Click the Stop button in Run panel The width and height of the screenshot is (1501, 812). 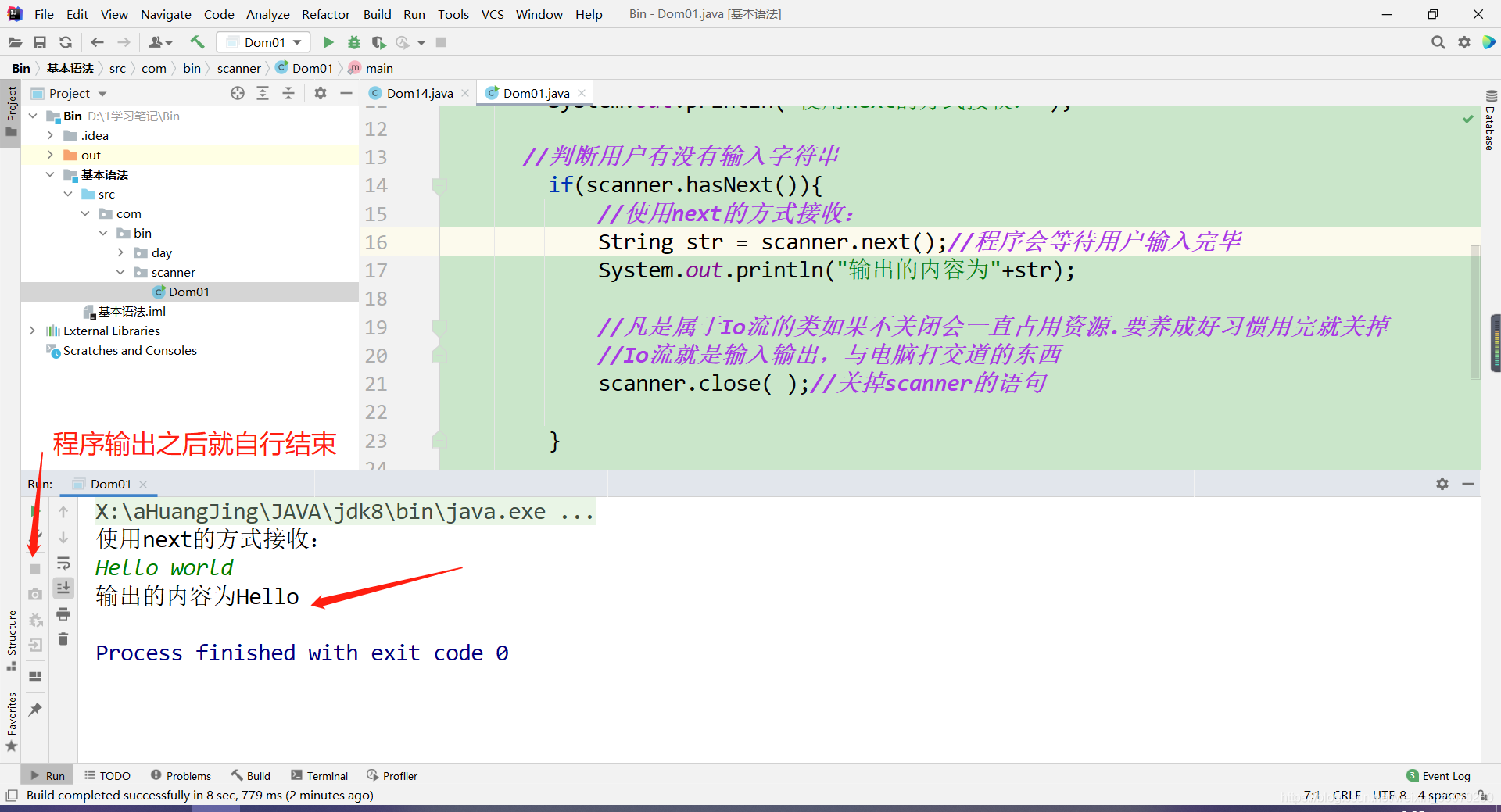click(x=35, y=569)
